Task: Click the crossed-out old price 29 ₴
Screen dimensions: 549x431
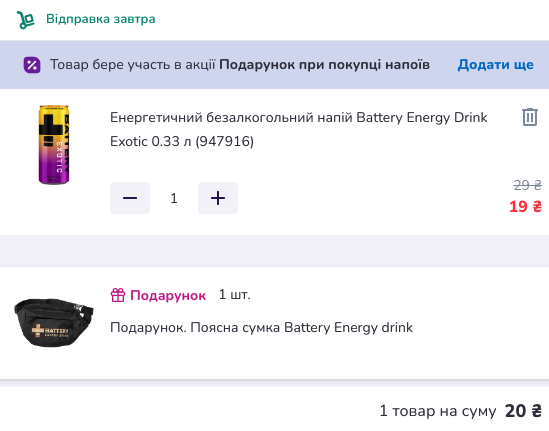Action: point(527,185)
